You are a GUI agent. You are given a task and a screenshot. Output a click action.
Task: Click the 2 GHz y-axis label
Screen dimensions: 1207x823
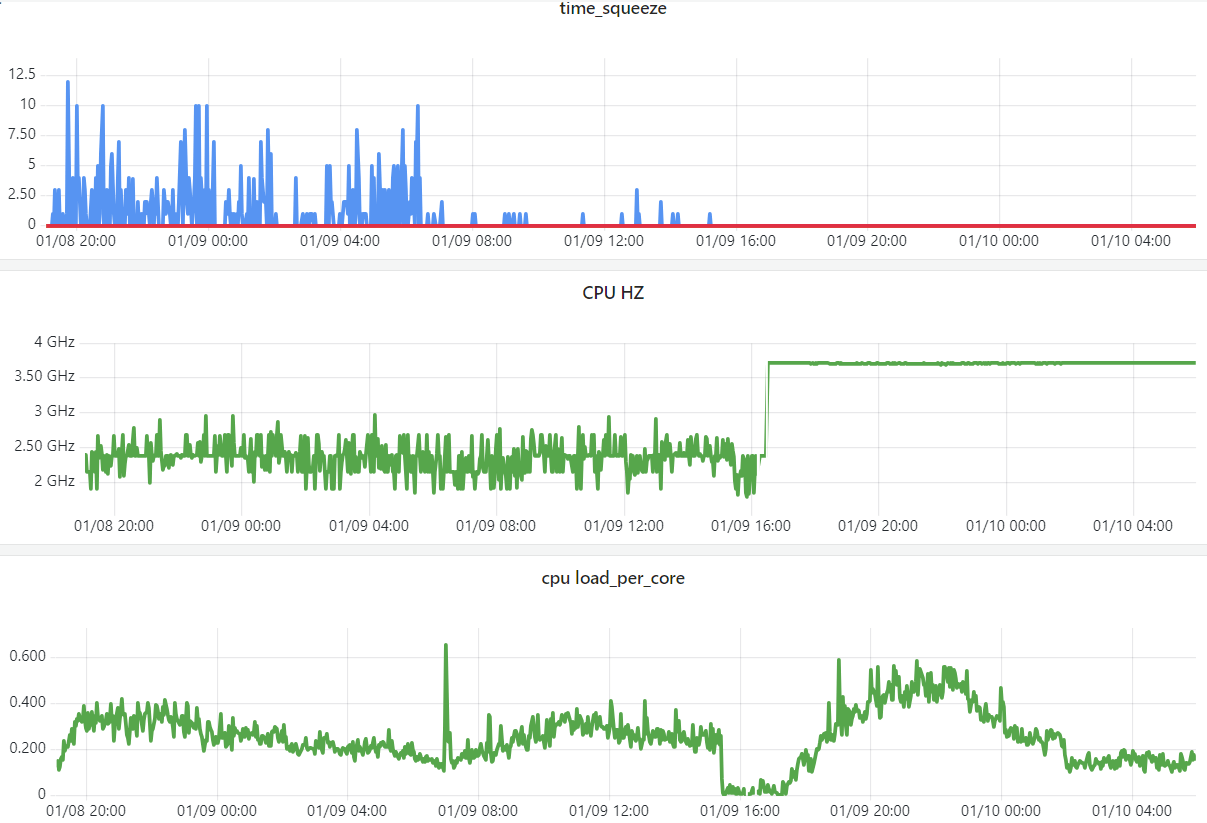point(55,480)
